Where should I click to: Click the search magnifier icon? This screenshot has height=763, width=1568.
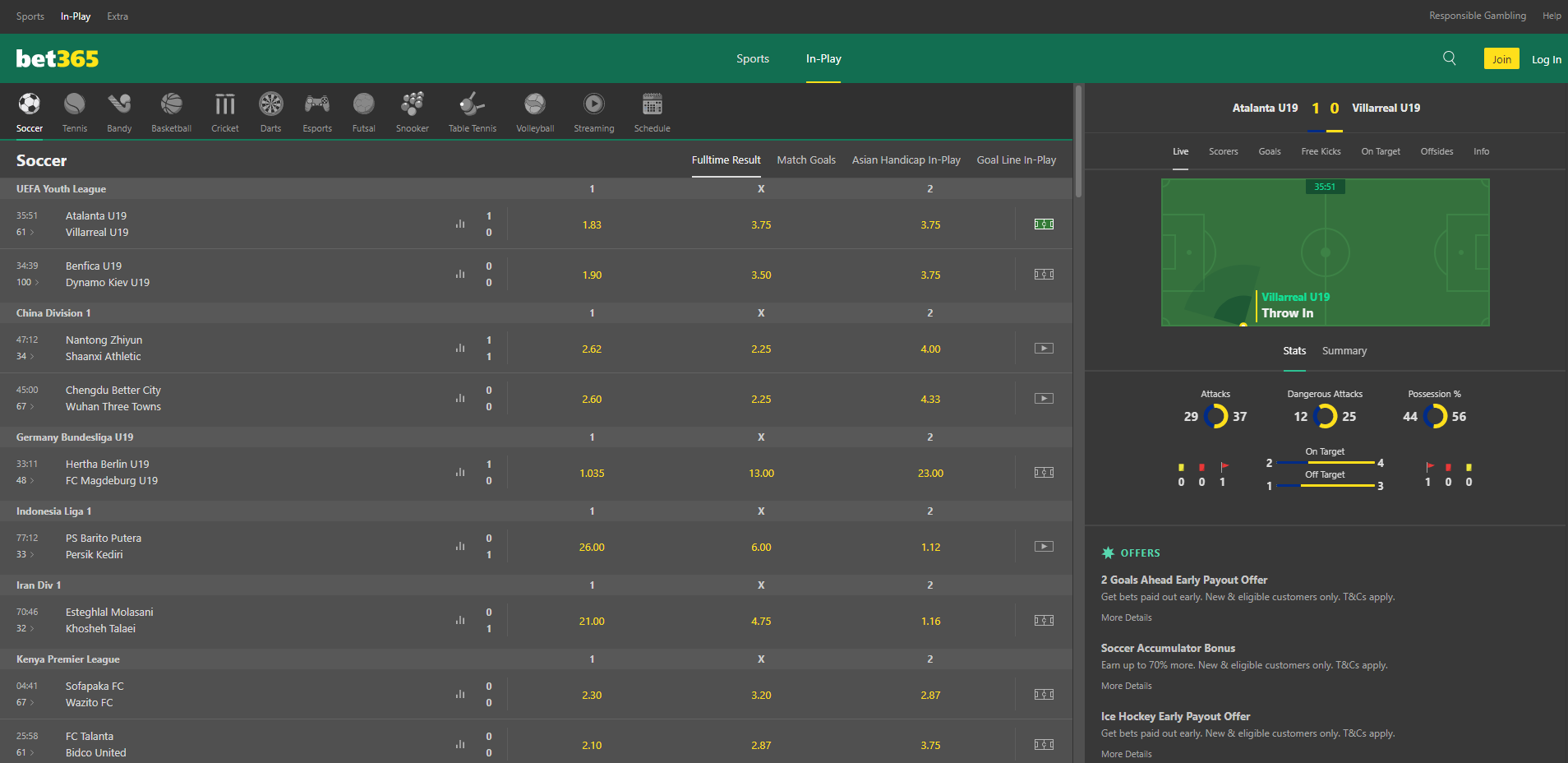[1449, 58]
